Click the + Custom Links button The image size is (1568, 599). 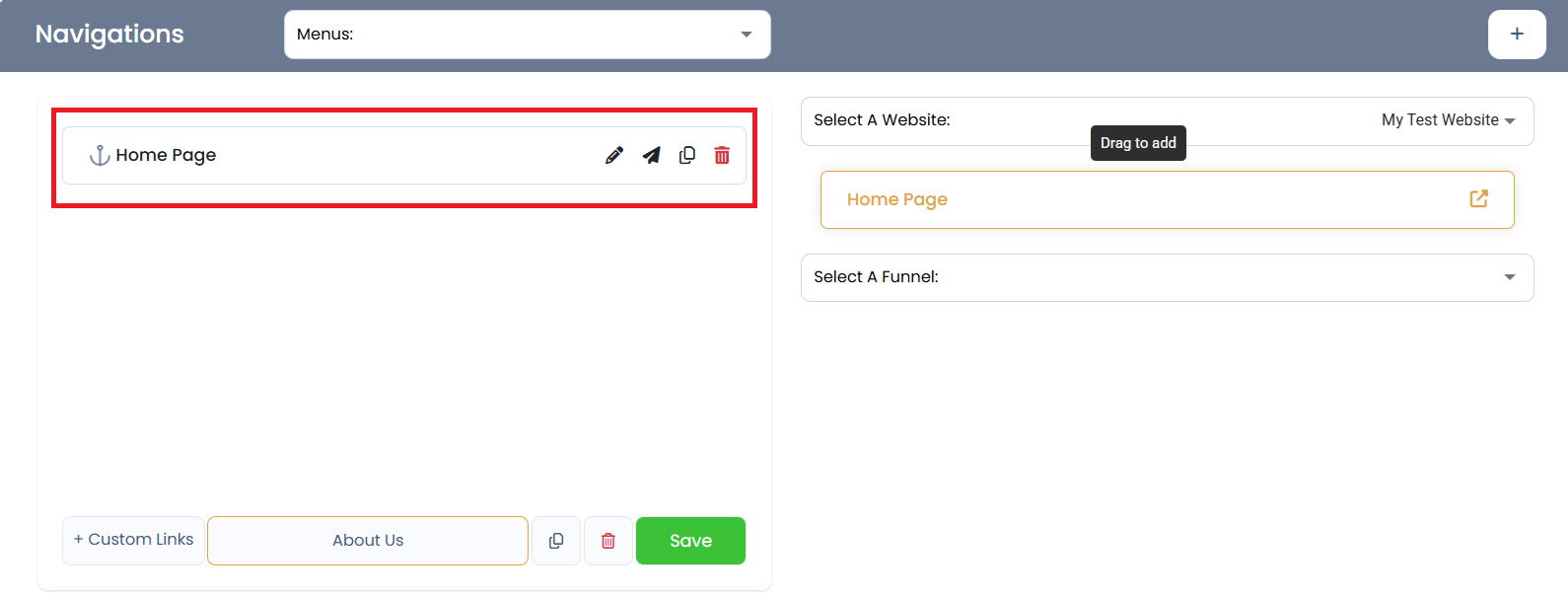click(133, 540)
